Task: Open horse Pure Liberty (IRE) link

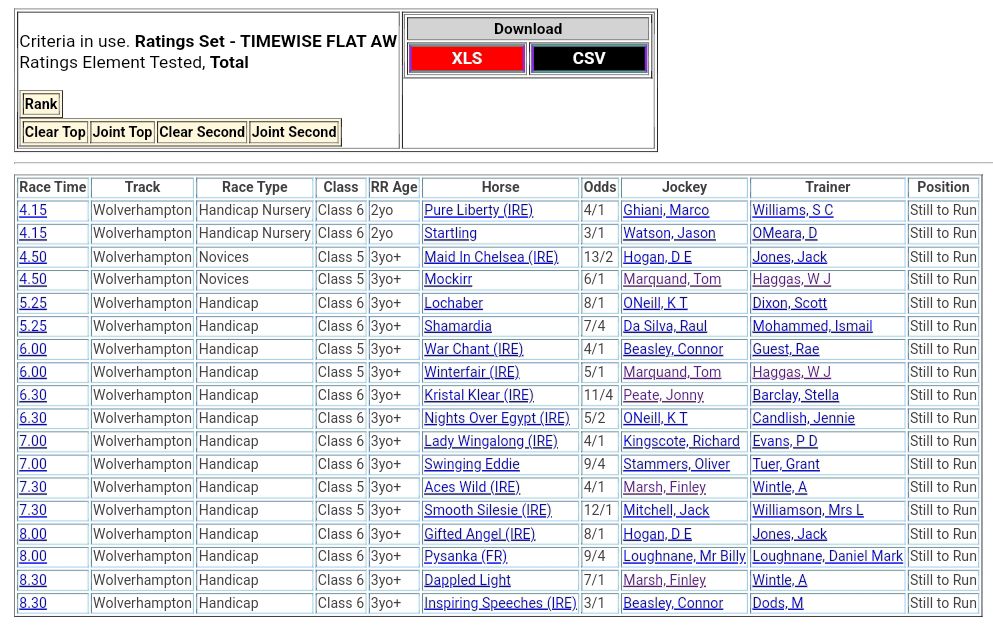Action: point(478,210)
